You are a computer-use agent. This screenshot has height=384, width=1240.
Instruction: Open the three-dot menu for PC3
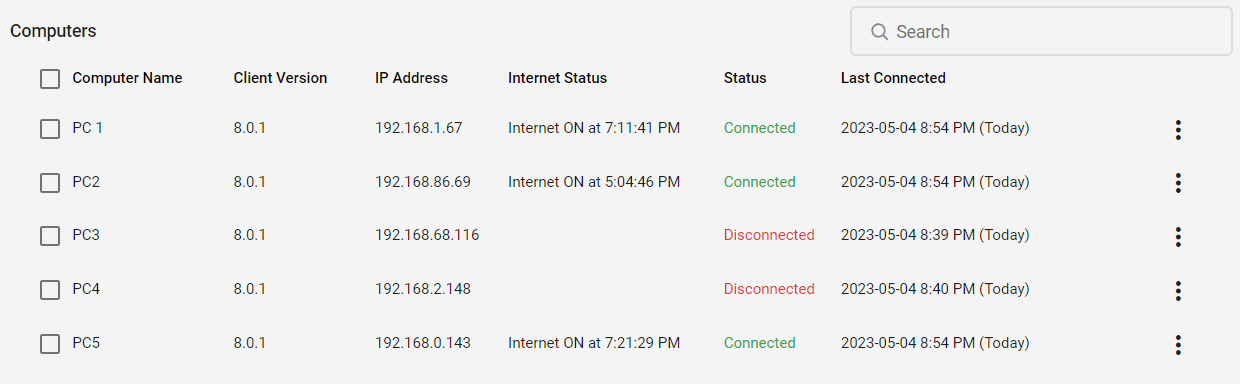(1178, 237)
